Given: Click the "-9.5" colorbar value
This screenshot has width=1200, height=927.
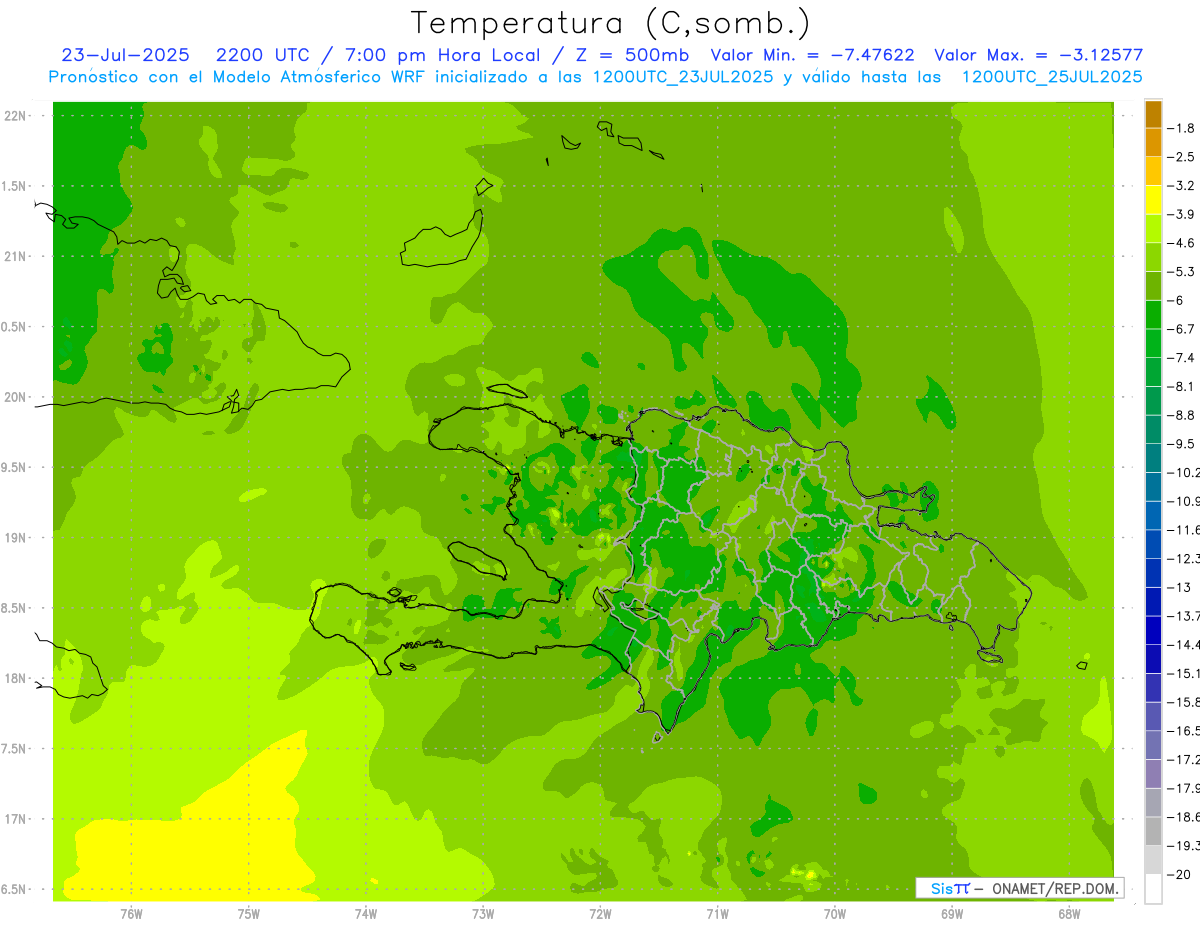Looking at the screenshot, I should point(1181,443).
